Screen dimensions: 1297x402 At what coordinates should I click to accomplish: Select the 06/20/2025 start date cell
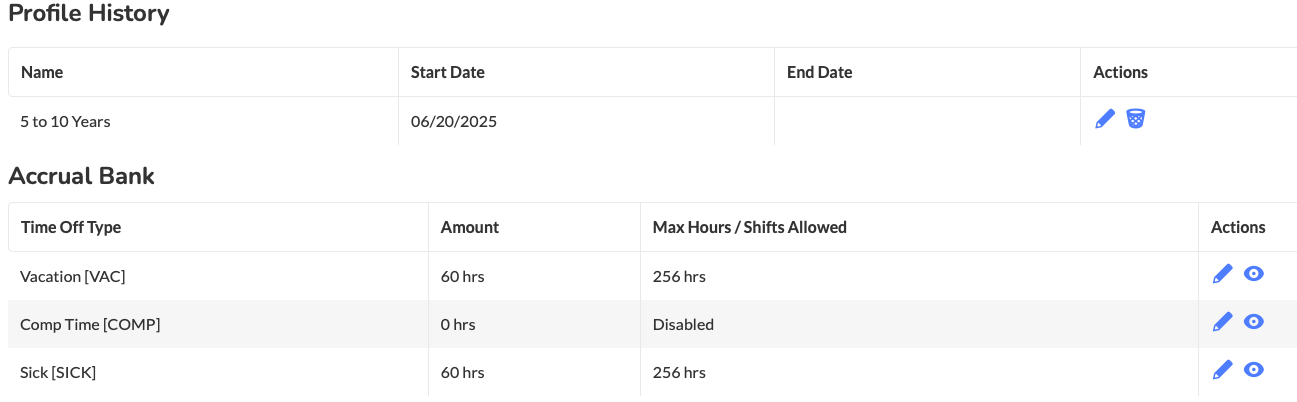click(x=454, y=122)
